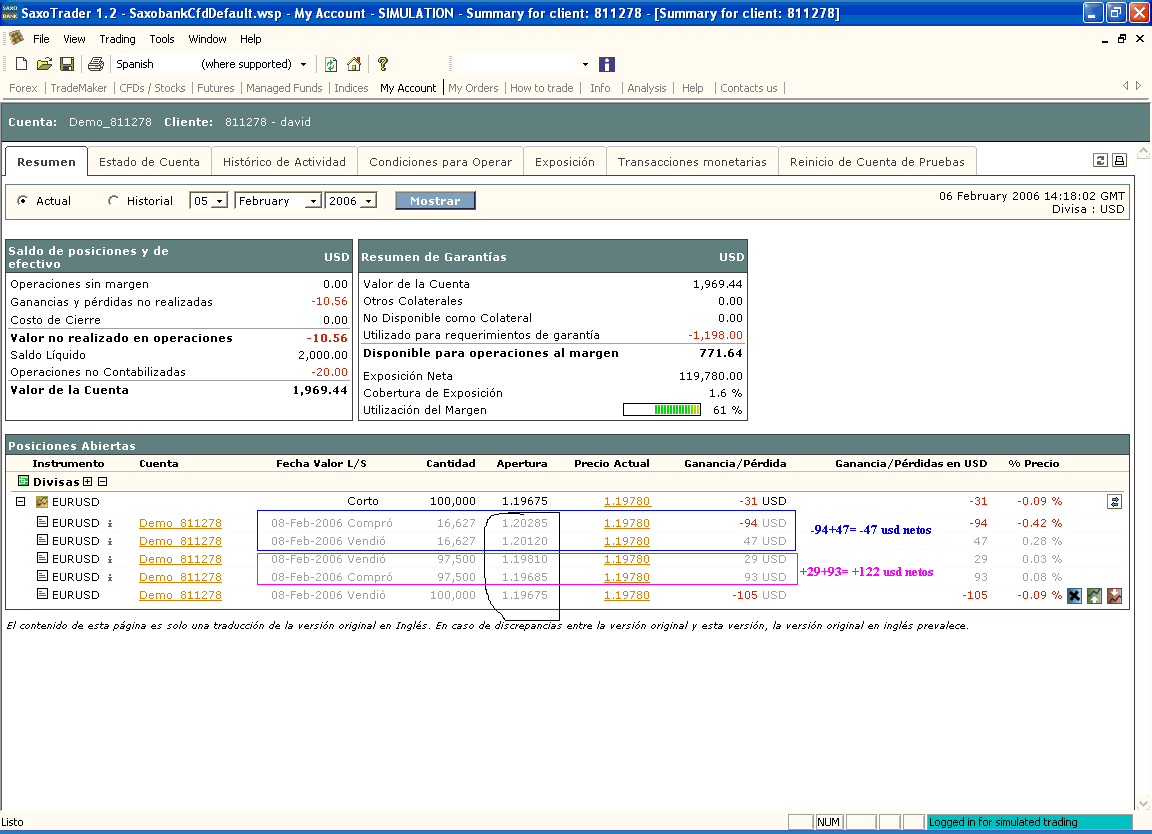The width and height of the screenshot is (1152, 834).
Task: Open the Estado de Cuenta tab
Action: click(x=149, y=162)
